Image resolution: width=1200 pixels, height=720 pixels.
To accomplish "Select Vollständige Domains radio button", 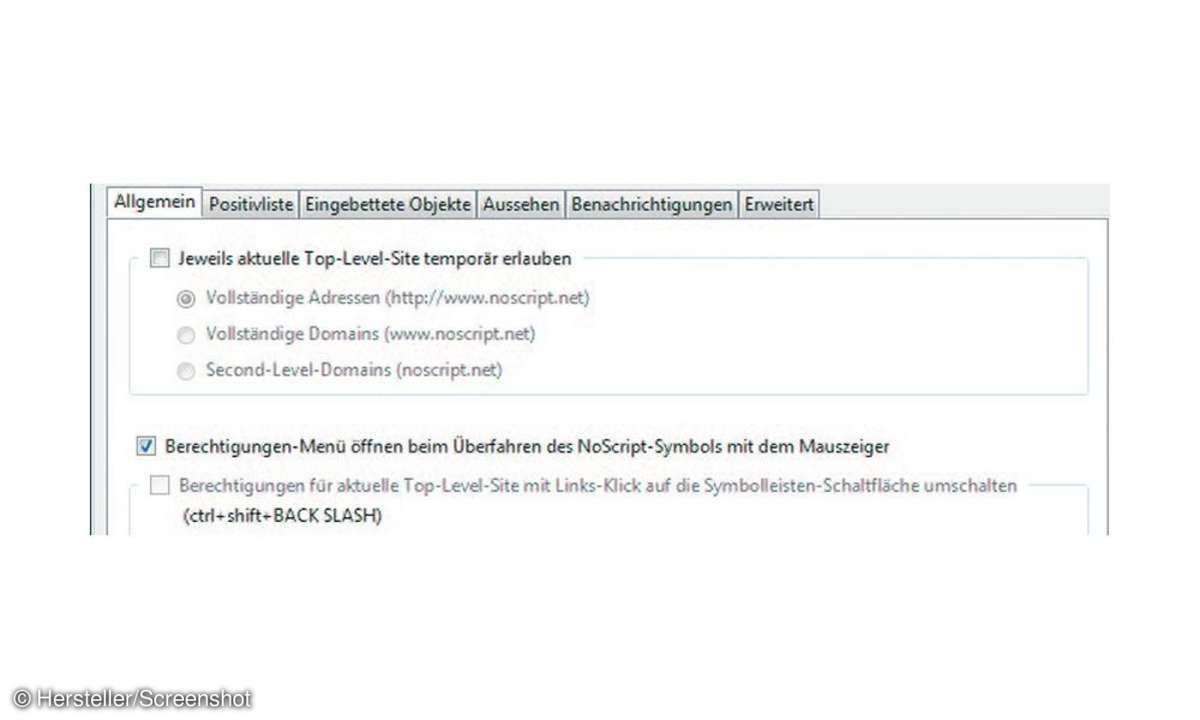I will pos(186,335).
